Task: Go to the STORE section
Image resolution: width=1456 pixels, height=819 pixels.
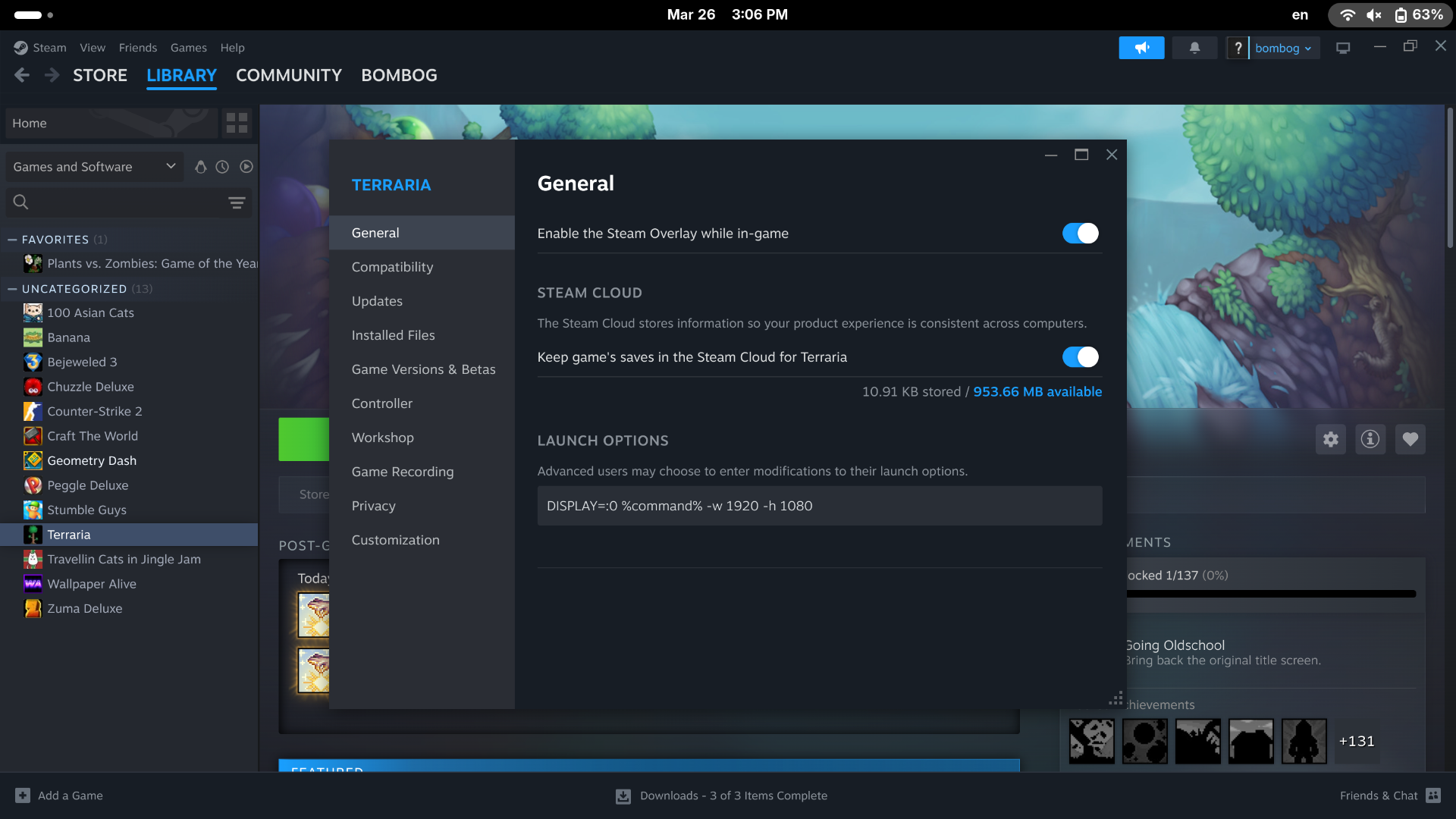Action: pos(100,75)
